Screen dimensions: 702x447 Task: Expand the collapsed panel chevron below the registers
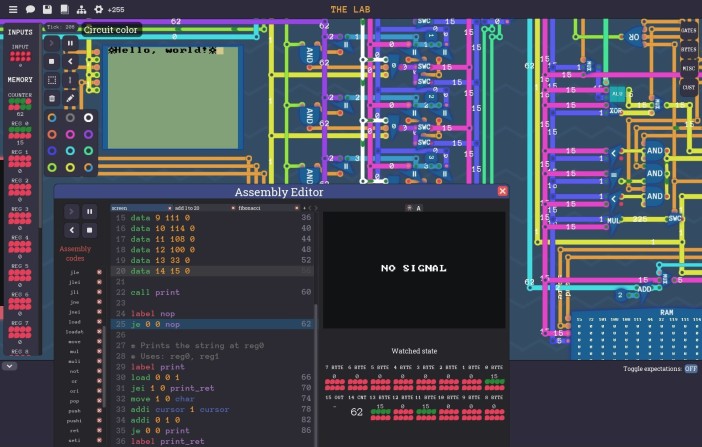9,366
